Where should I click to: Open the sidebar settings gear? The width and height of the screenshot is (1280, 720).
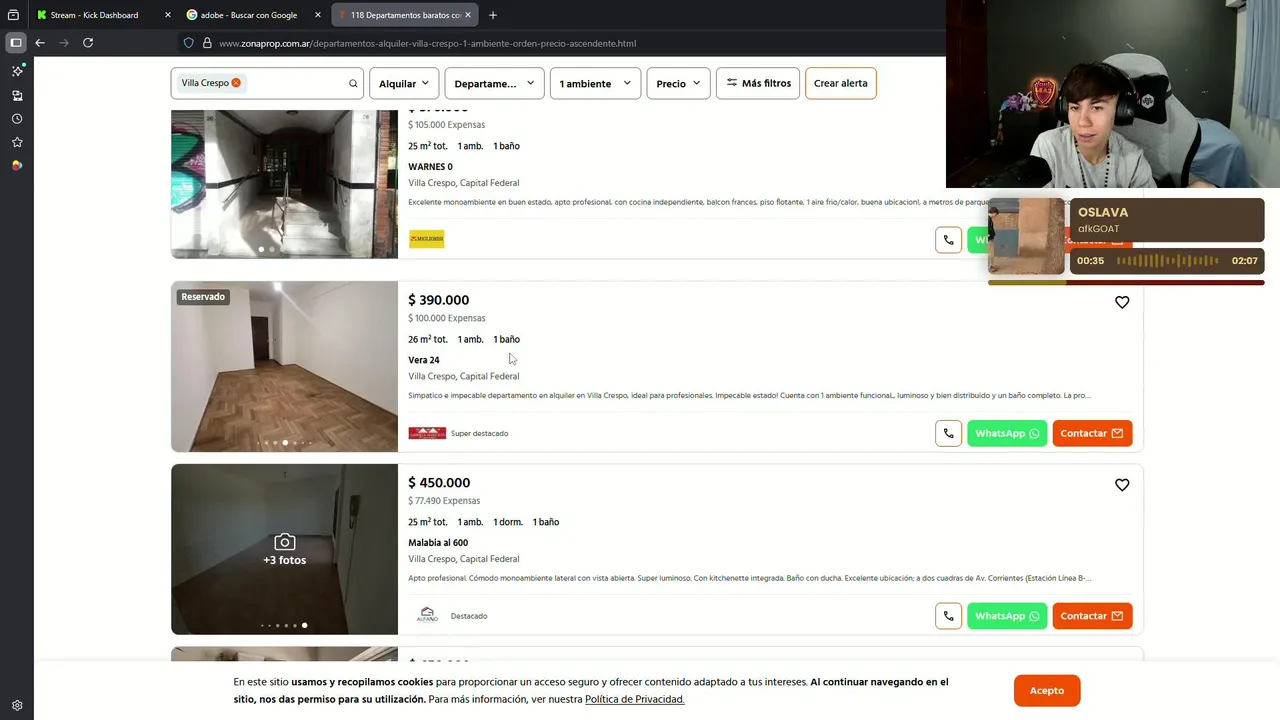17,705
